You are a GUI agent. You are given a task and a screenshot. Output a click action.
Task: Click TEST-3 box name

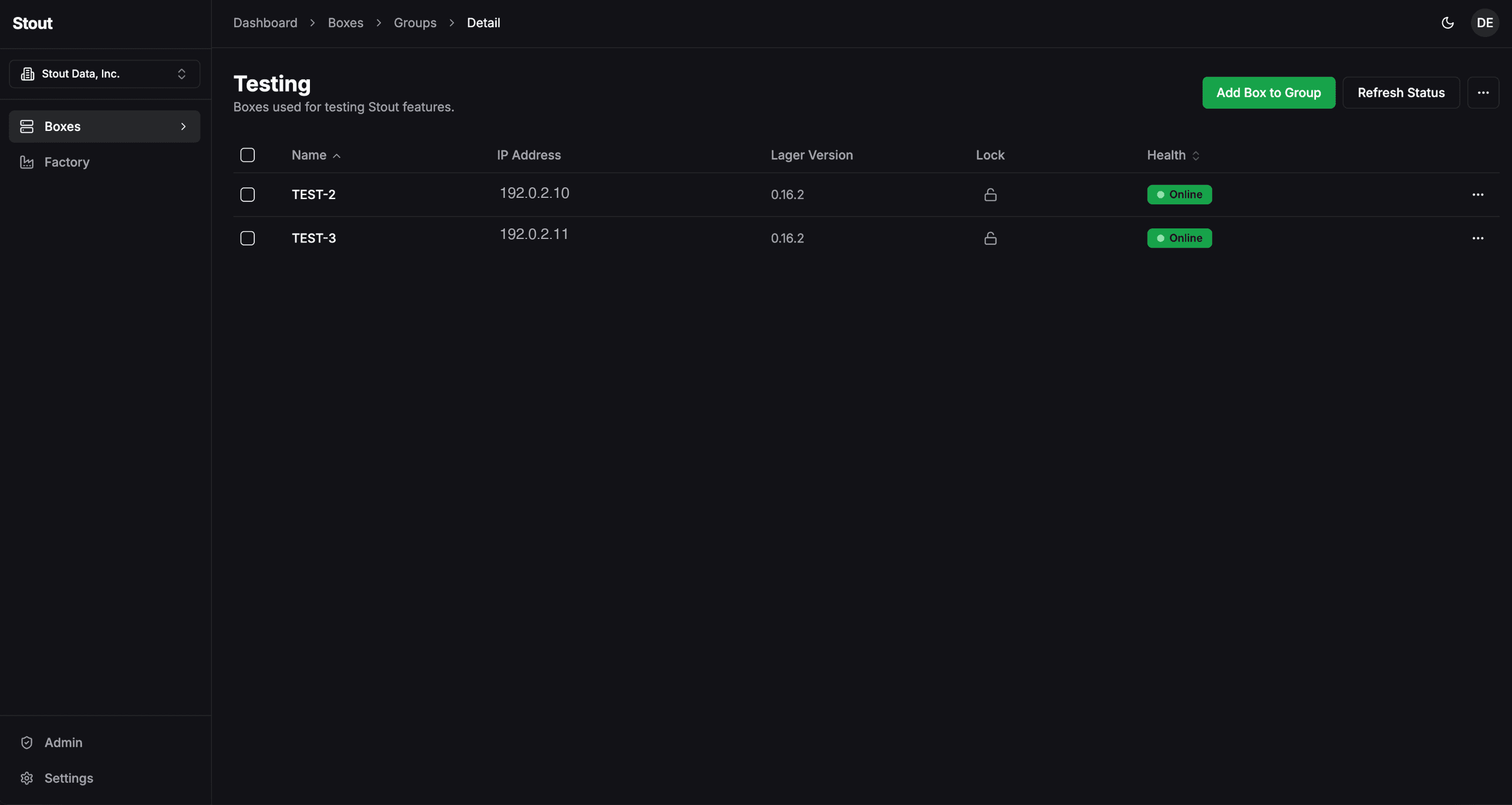click(x=313, y=238)
